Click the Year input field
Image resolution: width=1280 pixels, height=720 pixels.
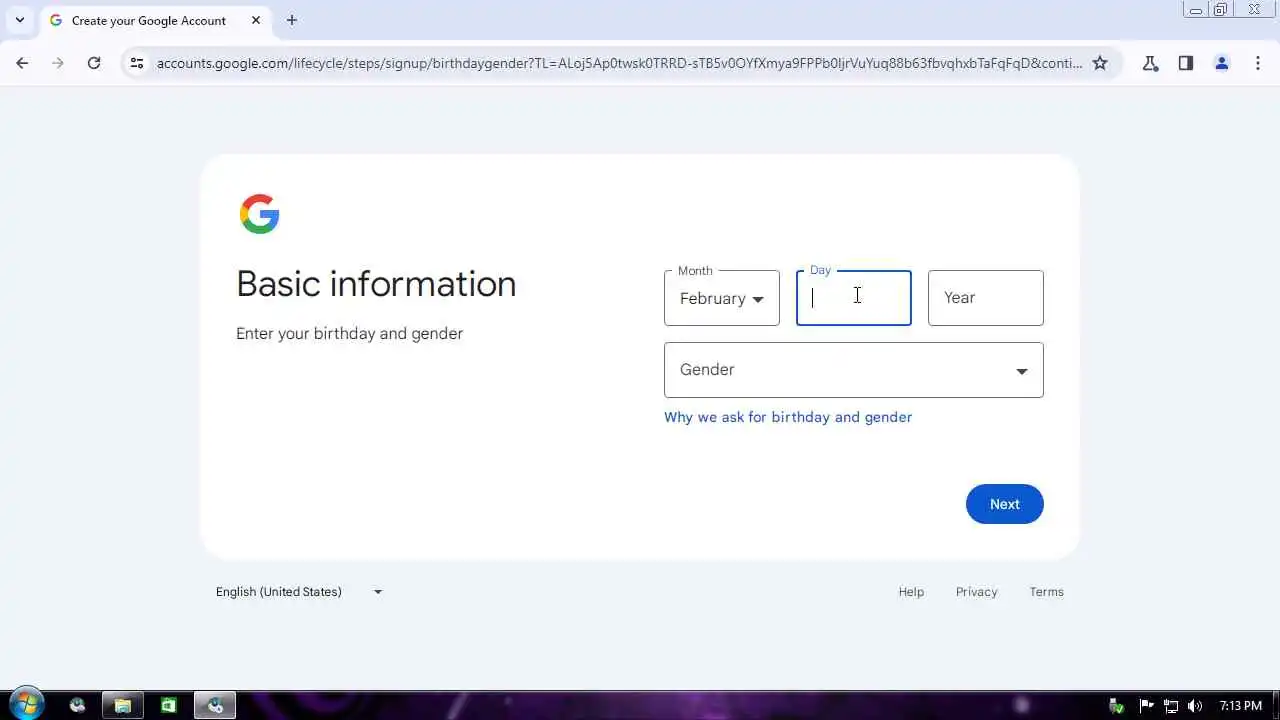985,298
